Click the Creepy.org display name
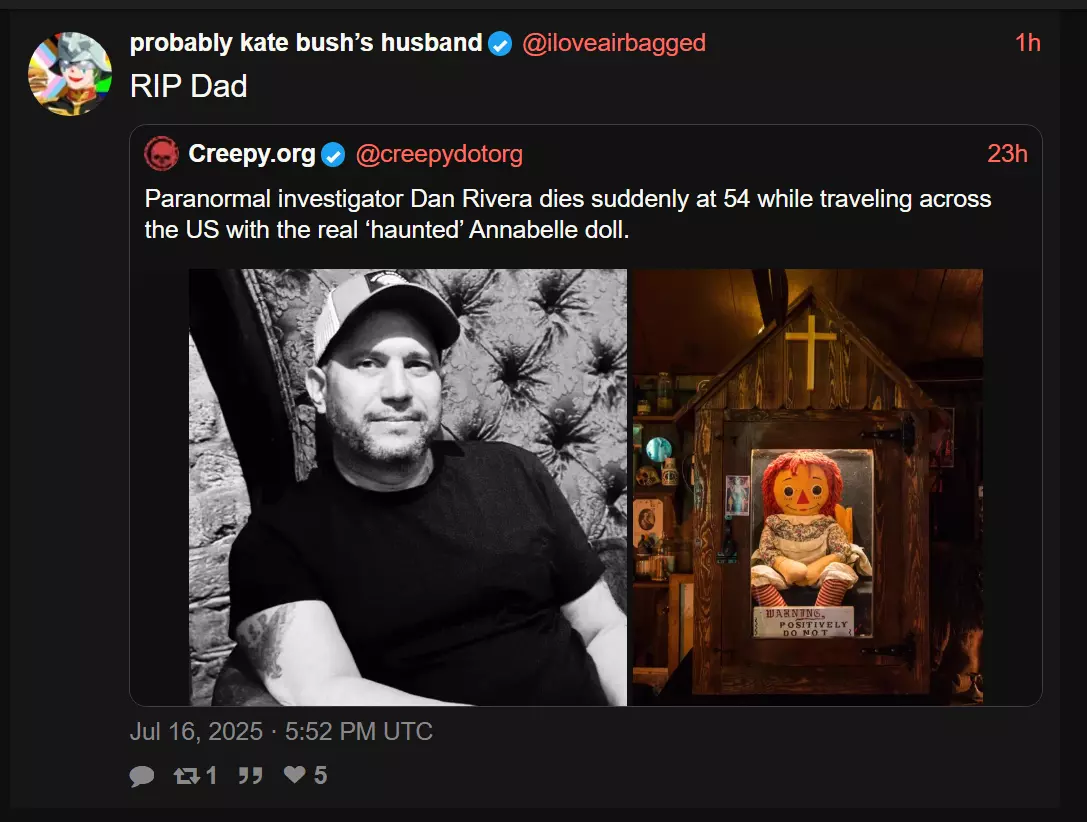Image resolution: width=1087 pixels, height=822 pixels. [x=252, y=154]
